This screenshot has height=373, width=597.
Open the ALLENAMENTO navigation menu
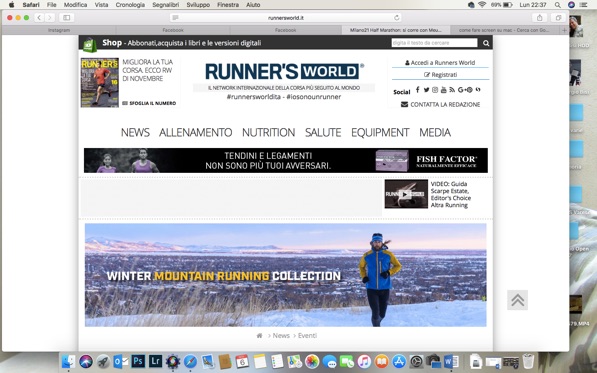195,132
